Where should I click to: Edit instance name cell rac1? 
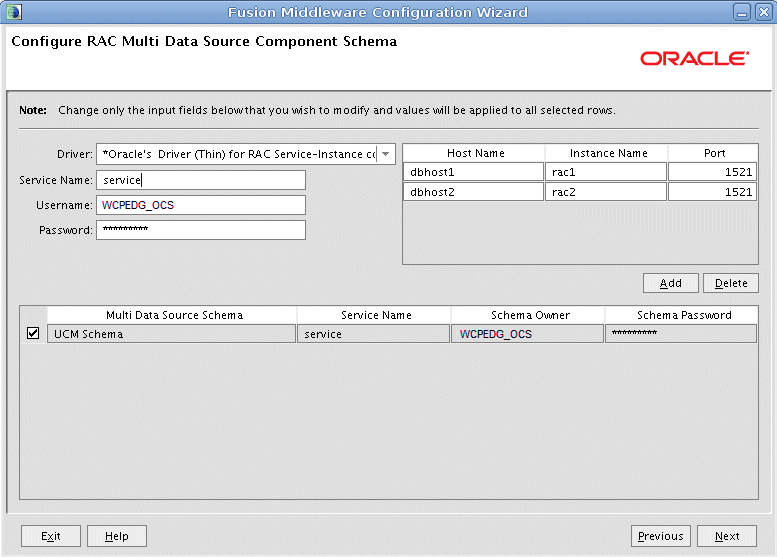(x=606, y=172)
